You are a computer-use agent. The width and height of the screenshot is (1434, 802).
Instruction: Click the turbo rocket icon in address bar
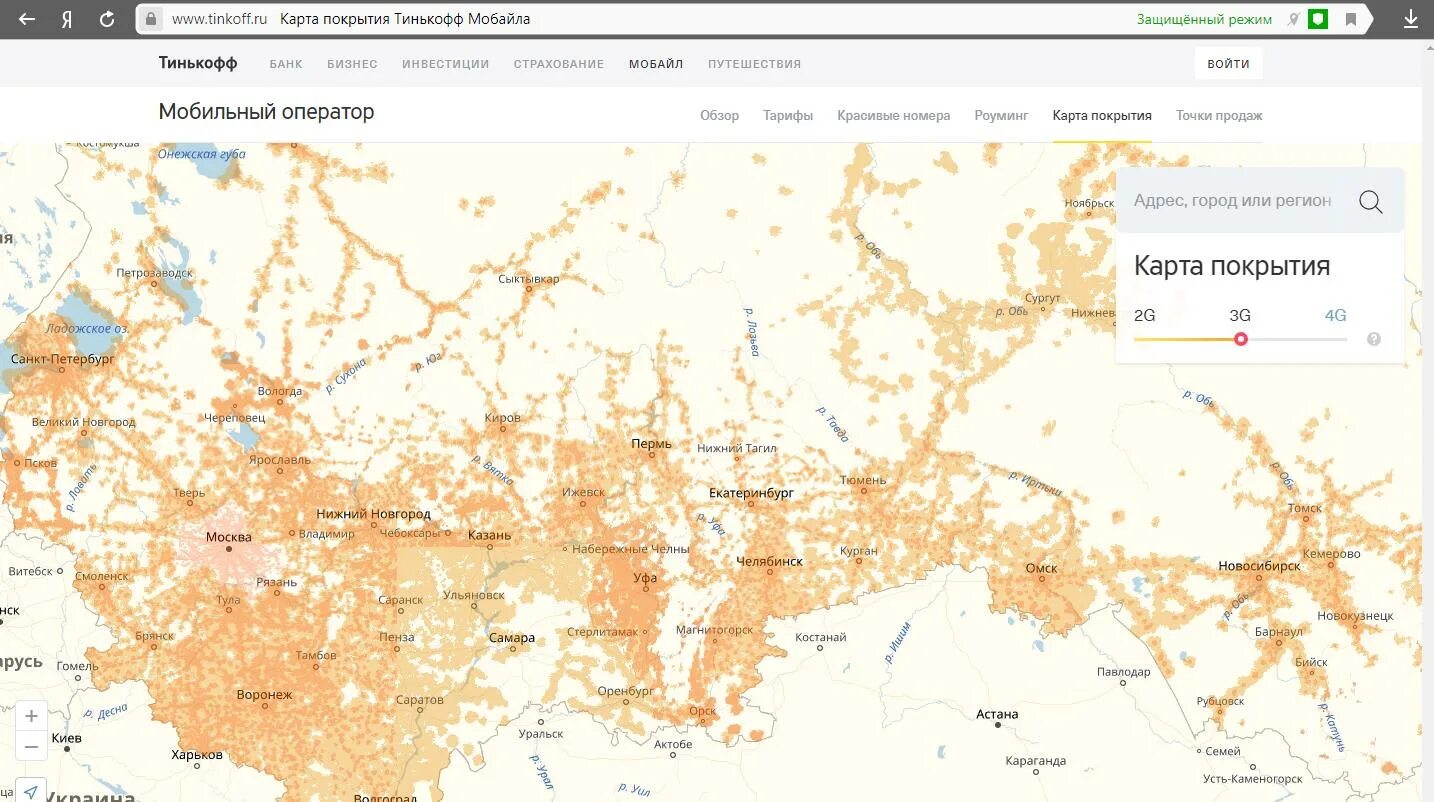tap(1293, 19)
